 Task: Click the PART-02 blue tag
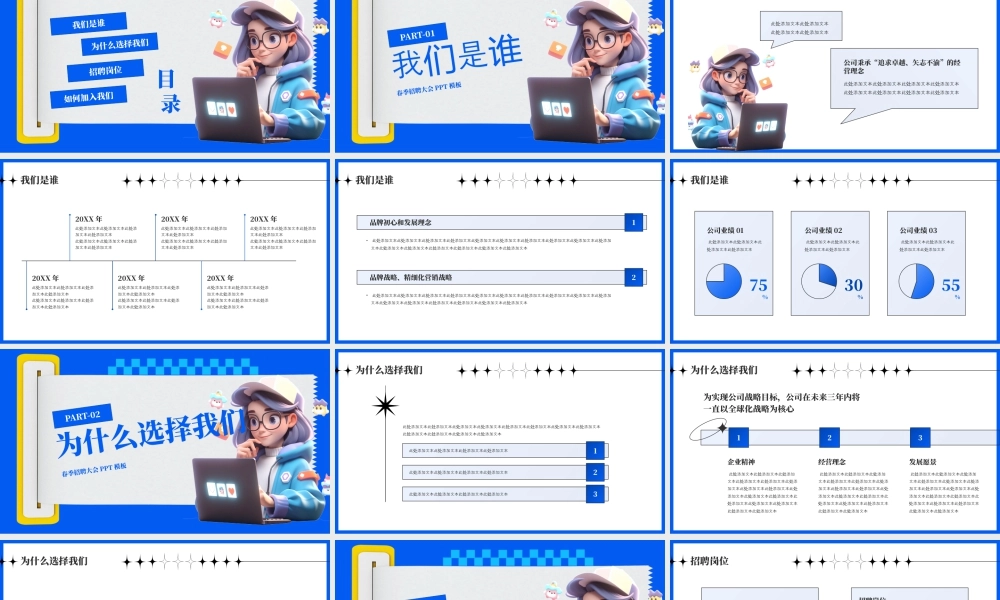click(x=82, y=416)
